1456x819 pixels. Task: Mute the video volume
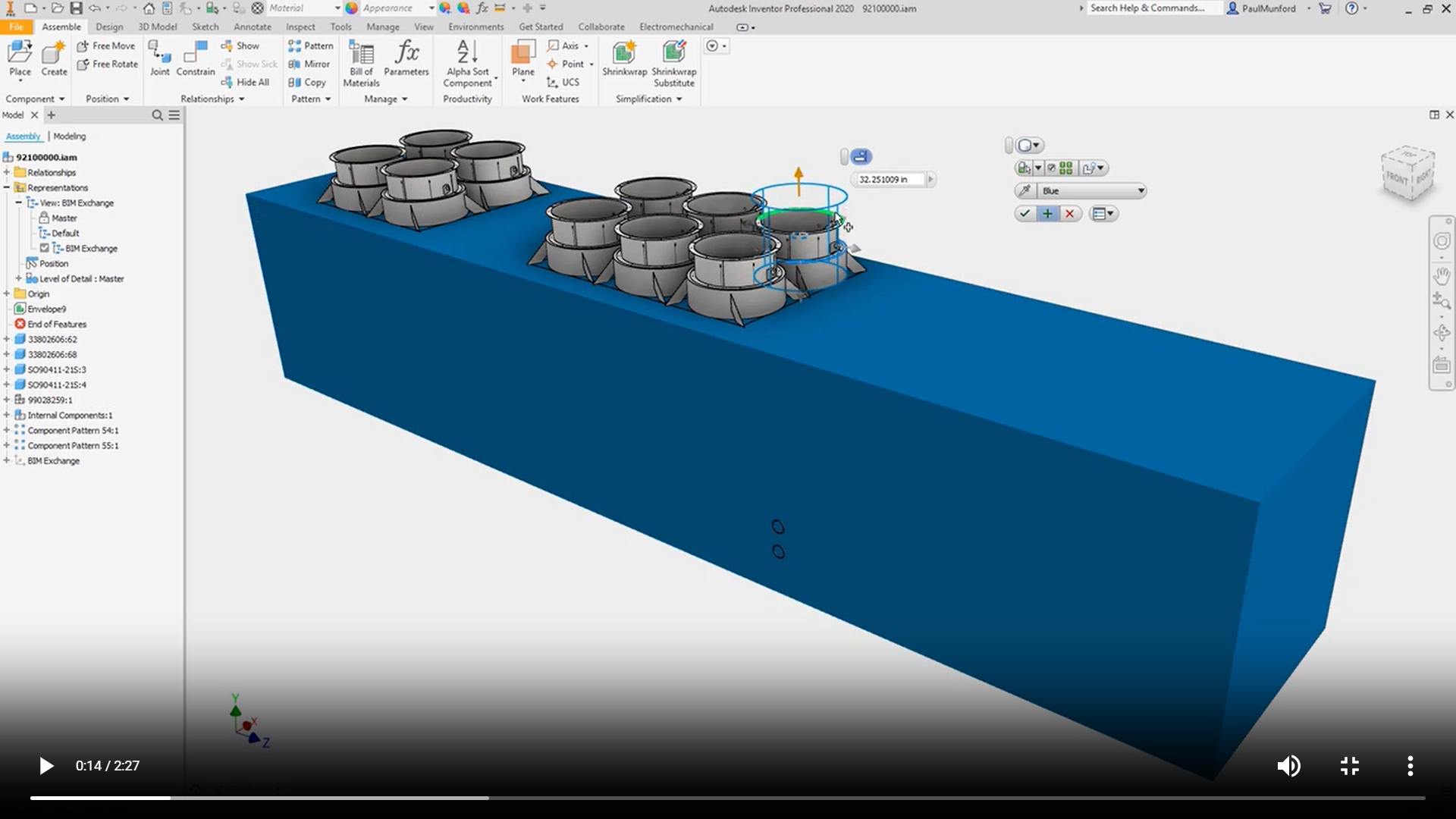[1288, 766]
